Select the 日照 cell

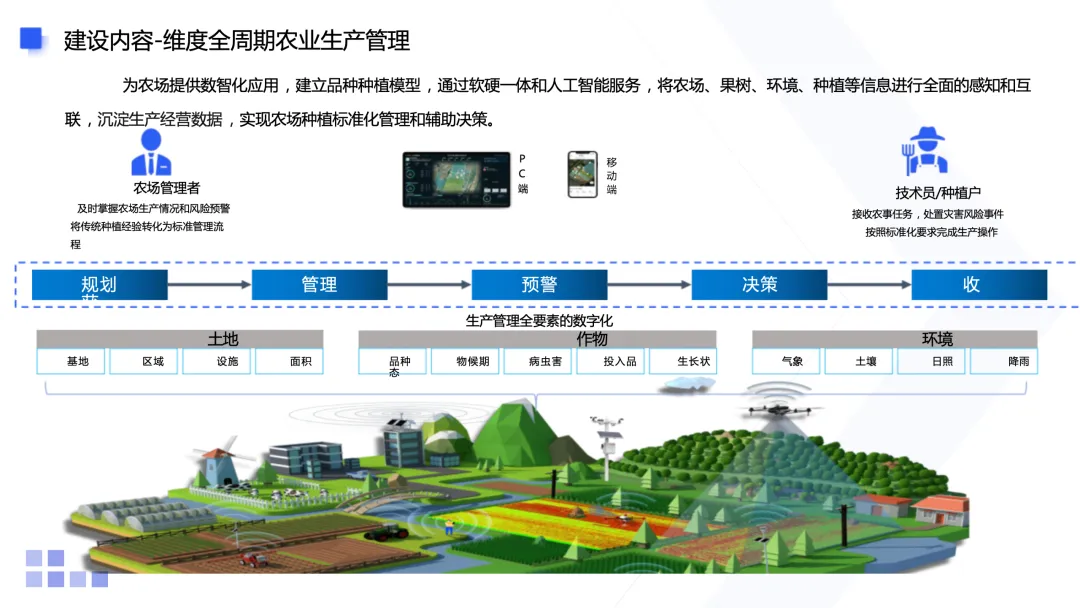tap(931, 361)
